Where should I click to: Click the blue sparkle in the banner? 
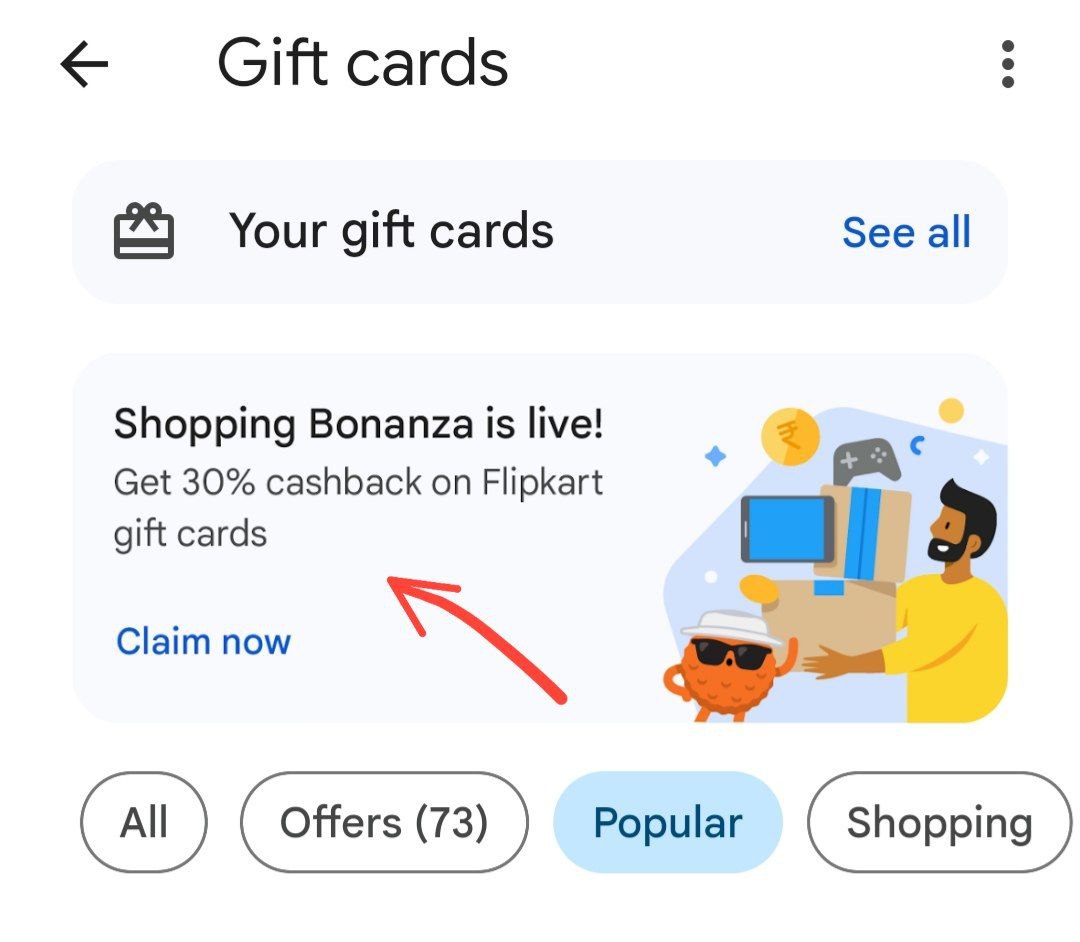tap(715, 456)
